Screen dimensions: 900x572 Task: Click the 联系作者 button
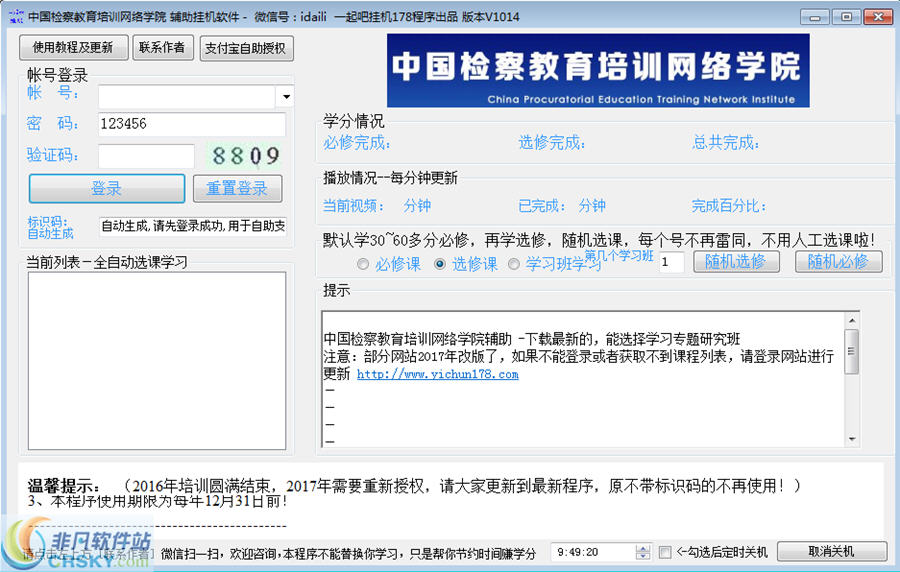(x=163, y=48)
